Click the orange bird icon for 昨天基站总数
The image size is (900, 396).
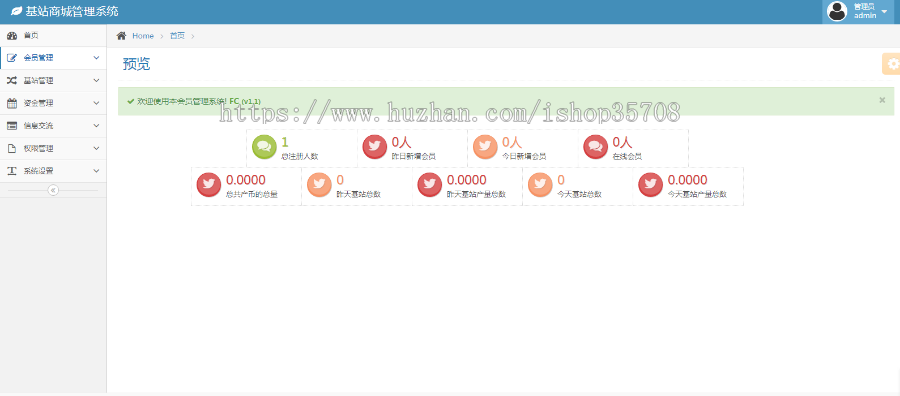pyautogui.click(x=319, y=185)
